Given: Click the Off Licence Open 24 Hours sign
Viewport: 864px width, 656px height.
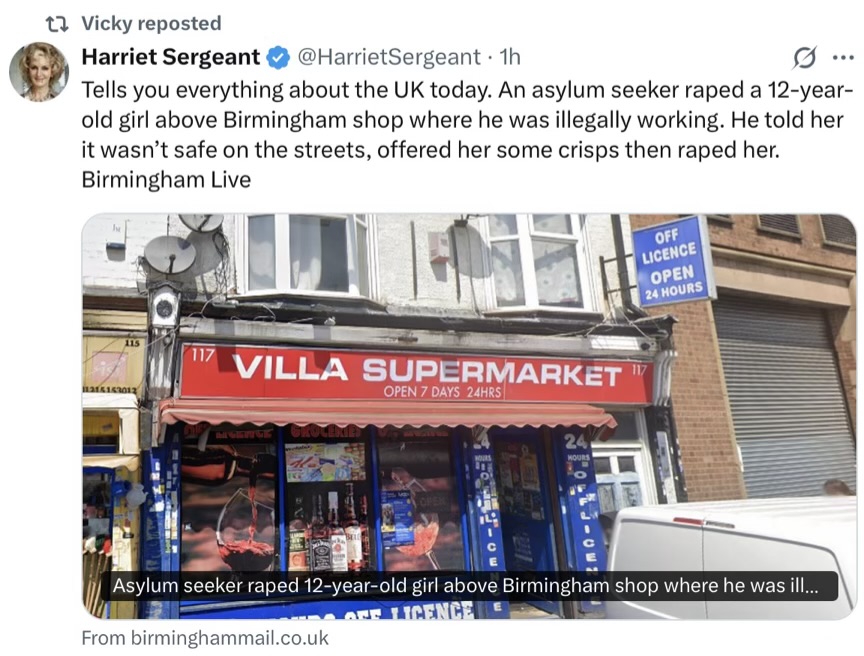Looking at the screenshot, I should pos(672,261).
